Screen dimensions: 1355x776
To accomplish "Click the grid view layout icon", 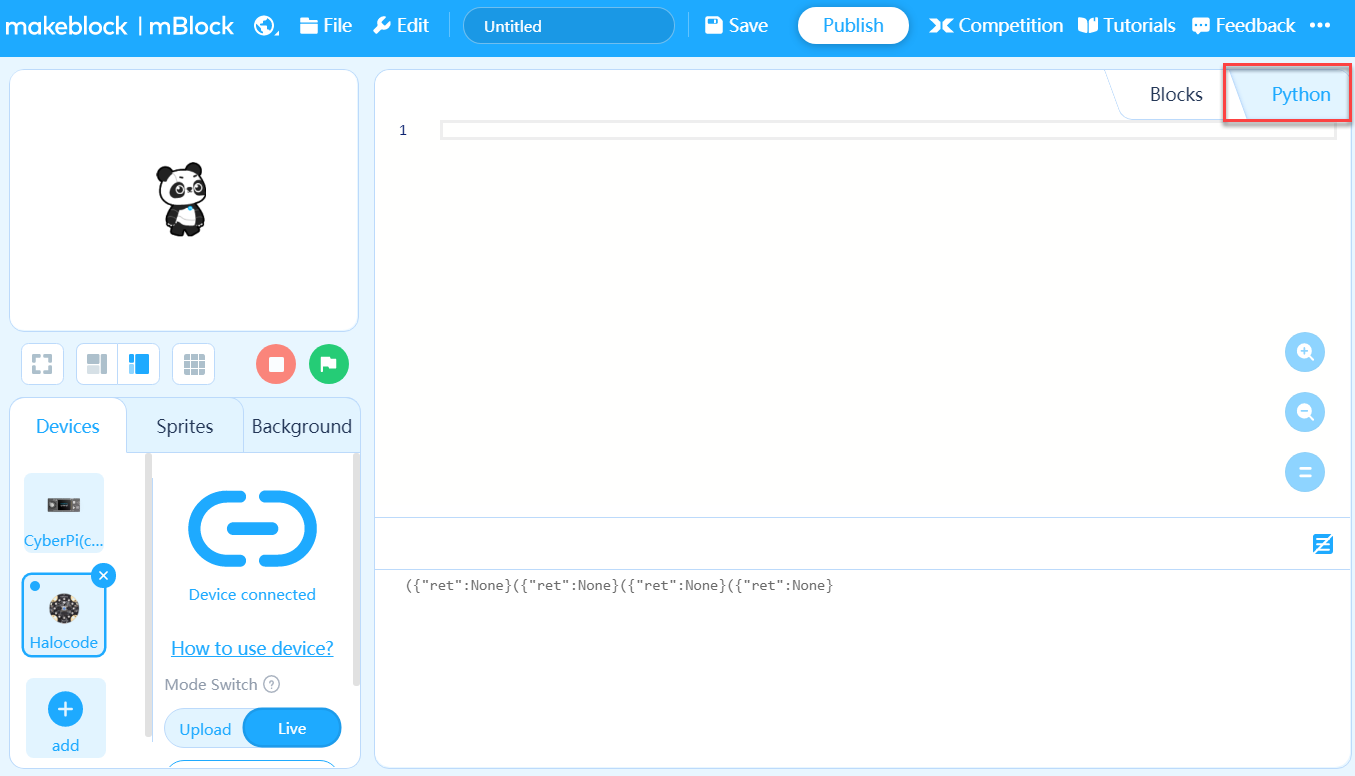I will [x=194, y=364].
